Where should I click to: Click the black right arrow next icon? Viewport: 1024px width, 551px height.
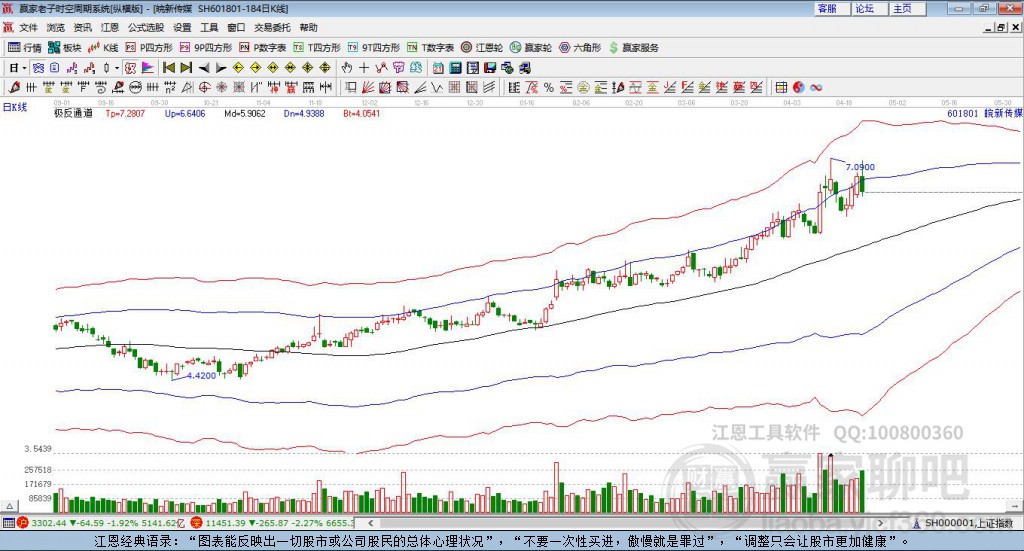point(221,68)
